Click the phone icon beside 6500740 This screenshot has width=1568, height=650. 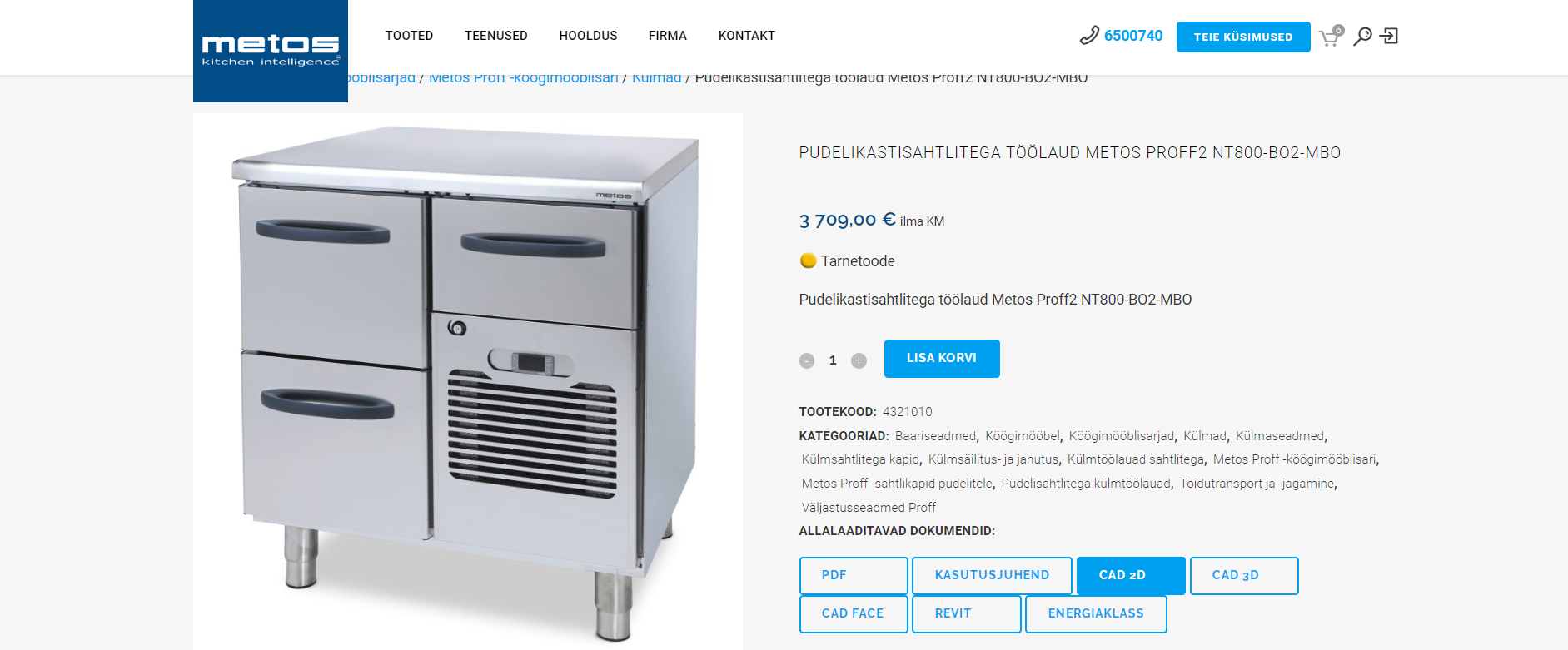tap(1089, 36)
